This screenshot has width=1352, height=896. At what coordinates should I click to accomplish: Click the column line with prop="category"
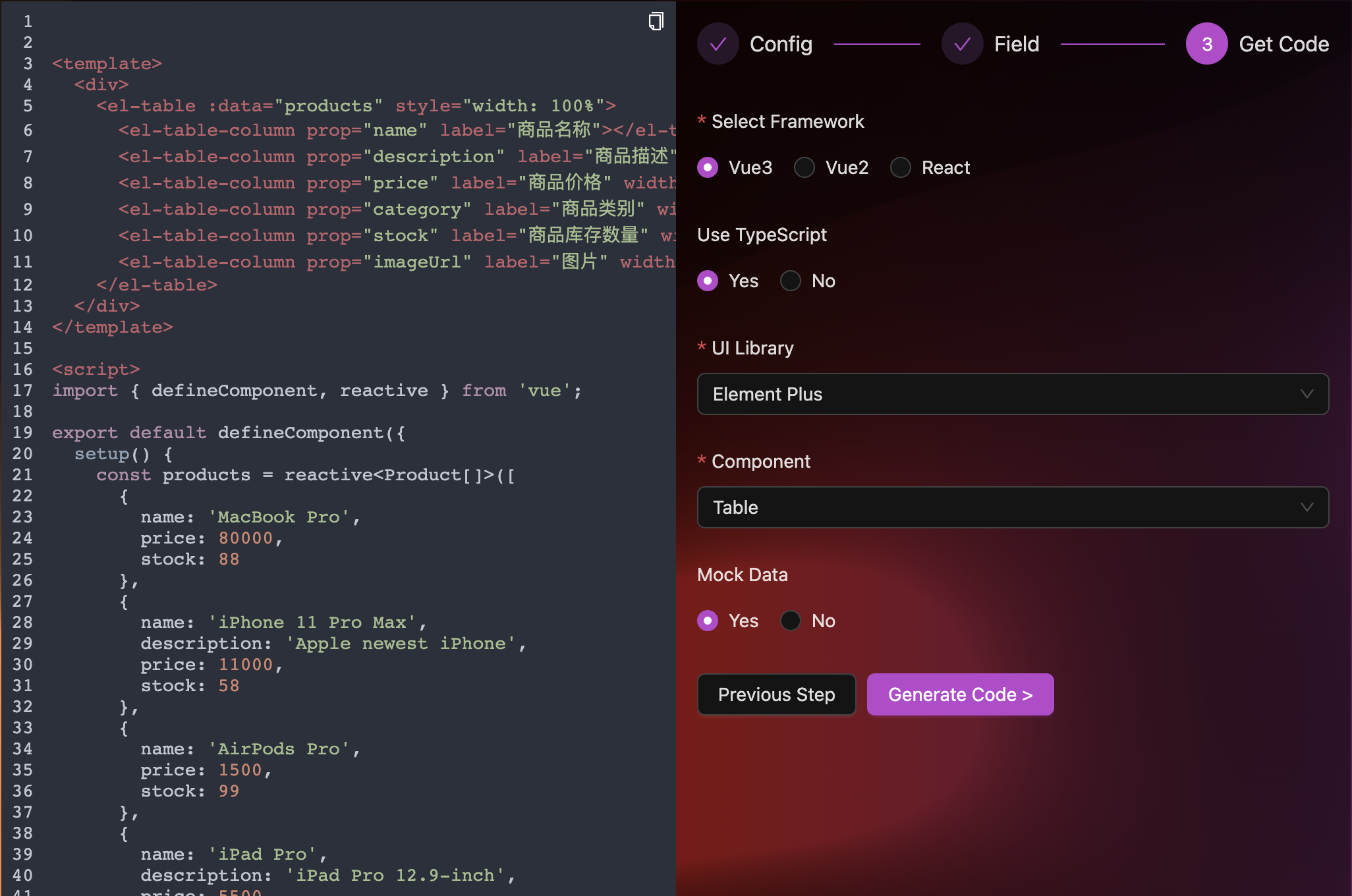[x=397, y=210]
